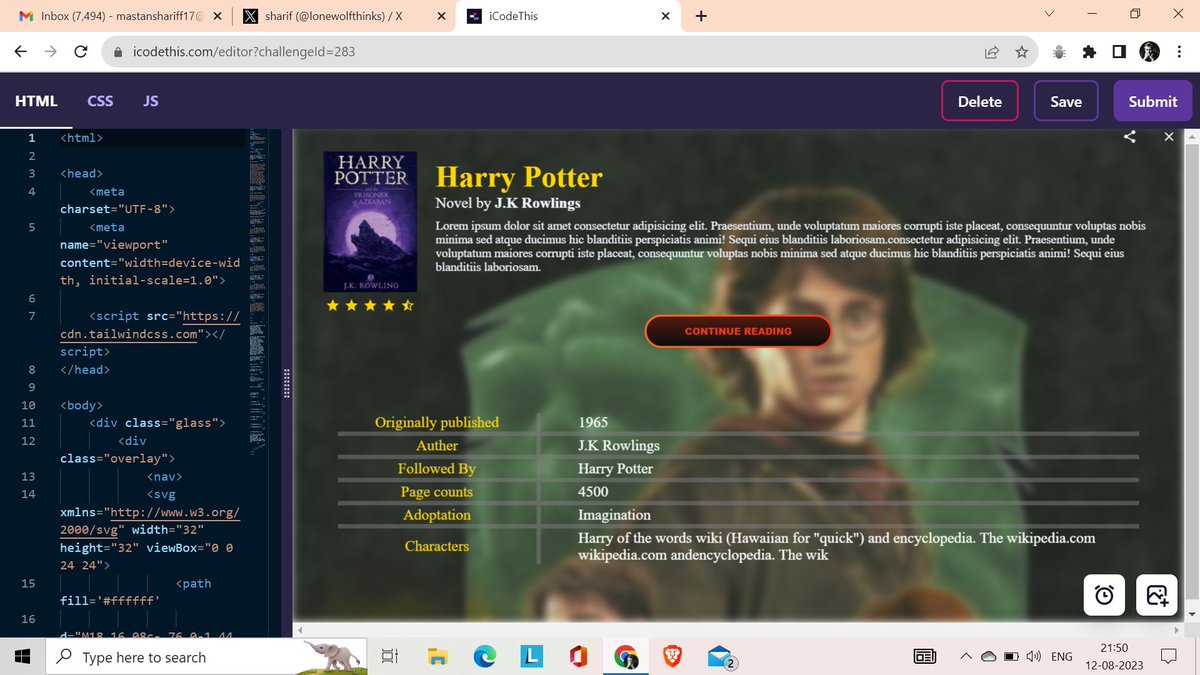1200x675 pixels.
Task: Open the blue L app on taskbar
Action: click(532, 657)
